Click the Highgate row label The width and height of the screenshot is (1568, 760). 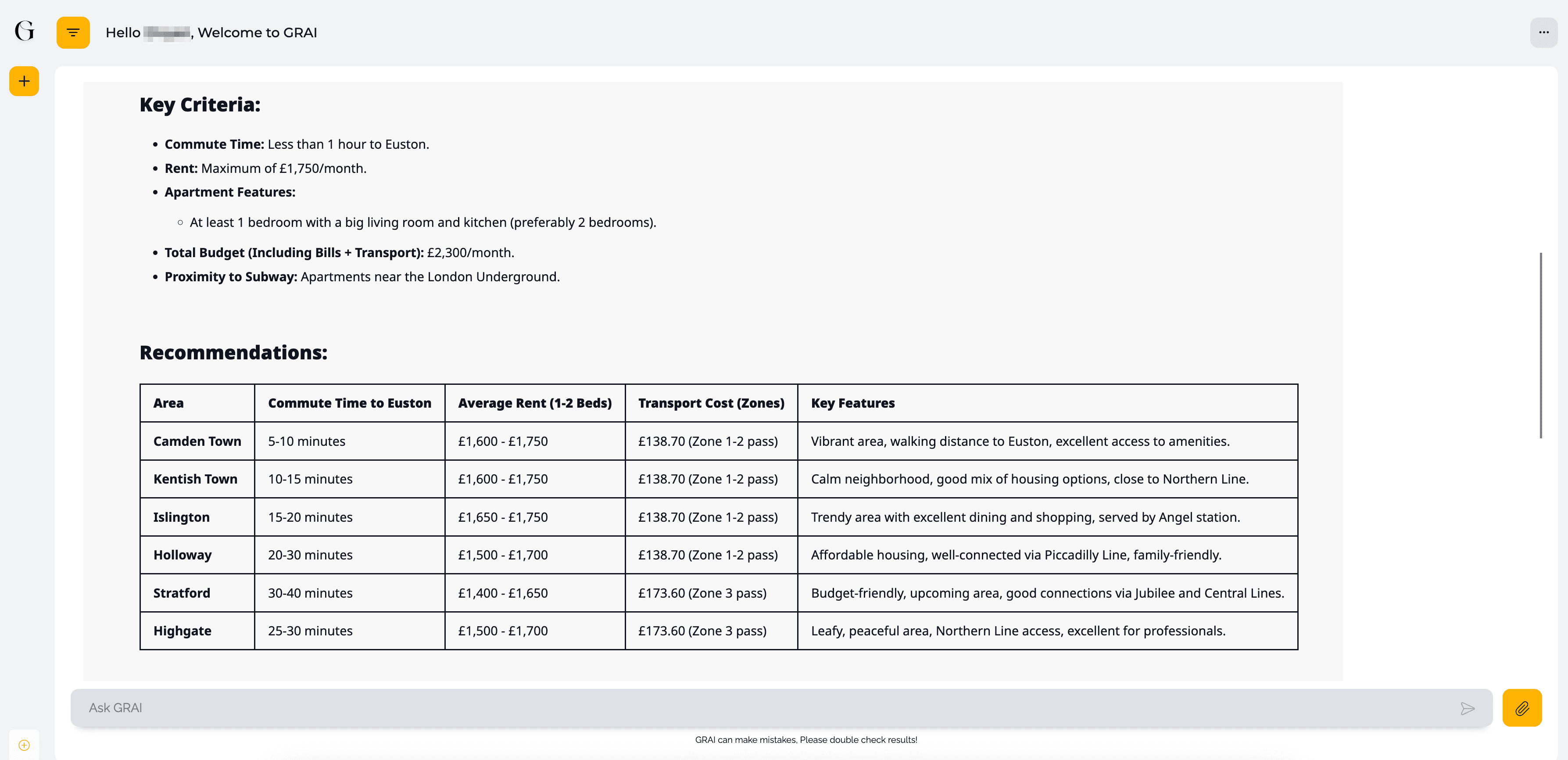click(x=182, y=631)
